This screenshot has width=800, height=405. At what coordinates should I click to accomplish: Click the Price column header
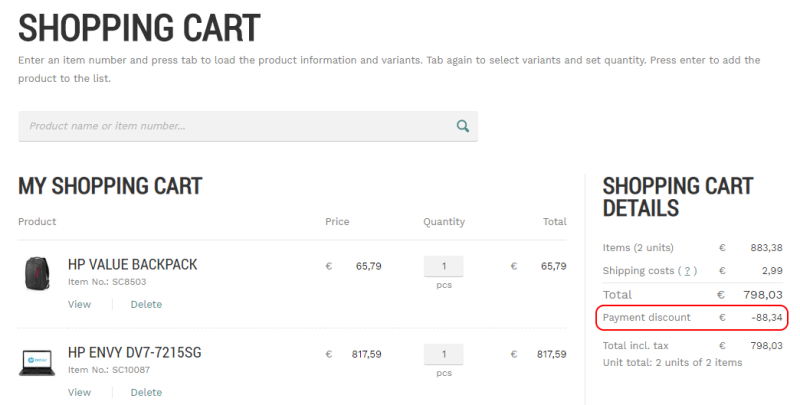pyautogui.click(x=336, y=222)
